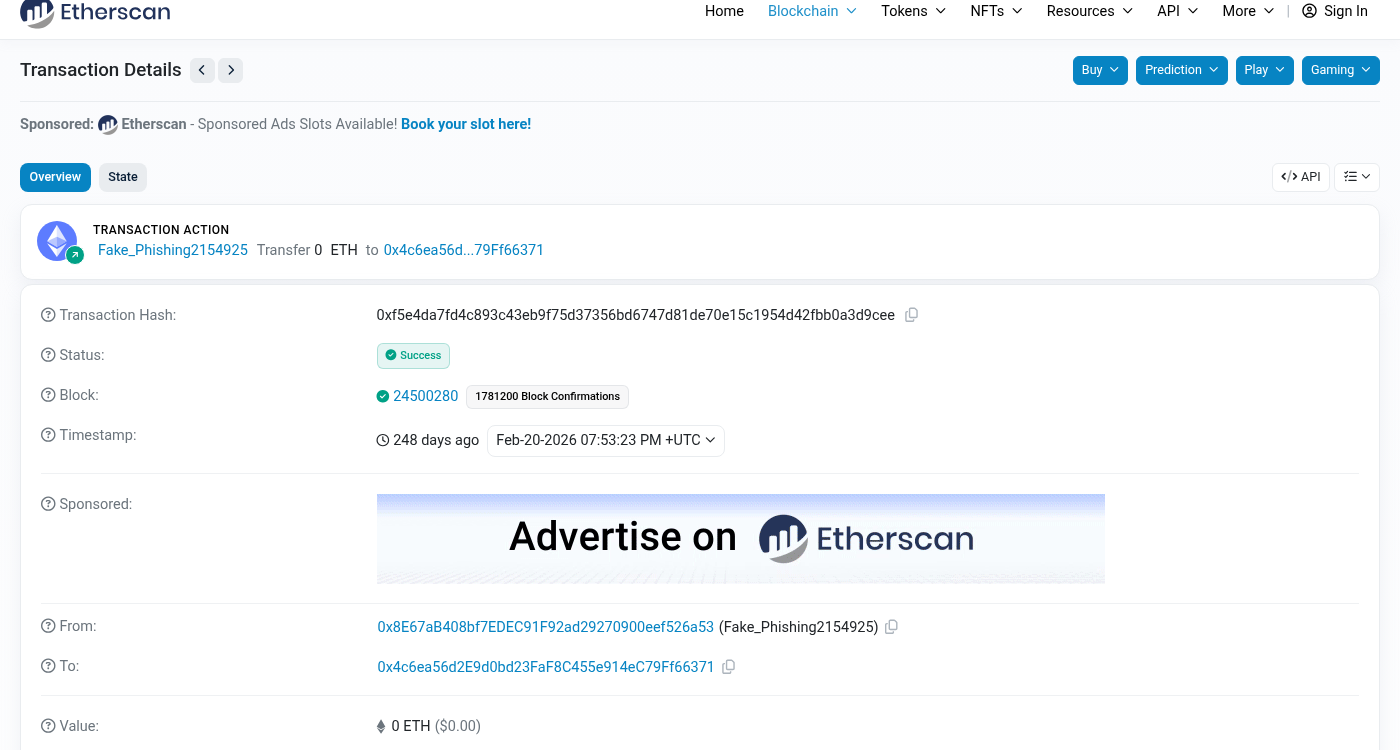Open the Play dropdown
Viewport: 1400px width, 750px height.
coord(1265,70)
